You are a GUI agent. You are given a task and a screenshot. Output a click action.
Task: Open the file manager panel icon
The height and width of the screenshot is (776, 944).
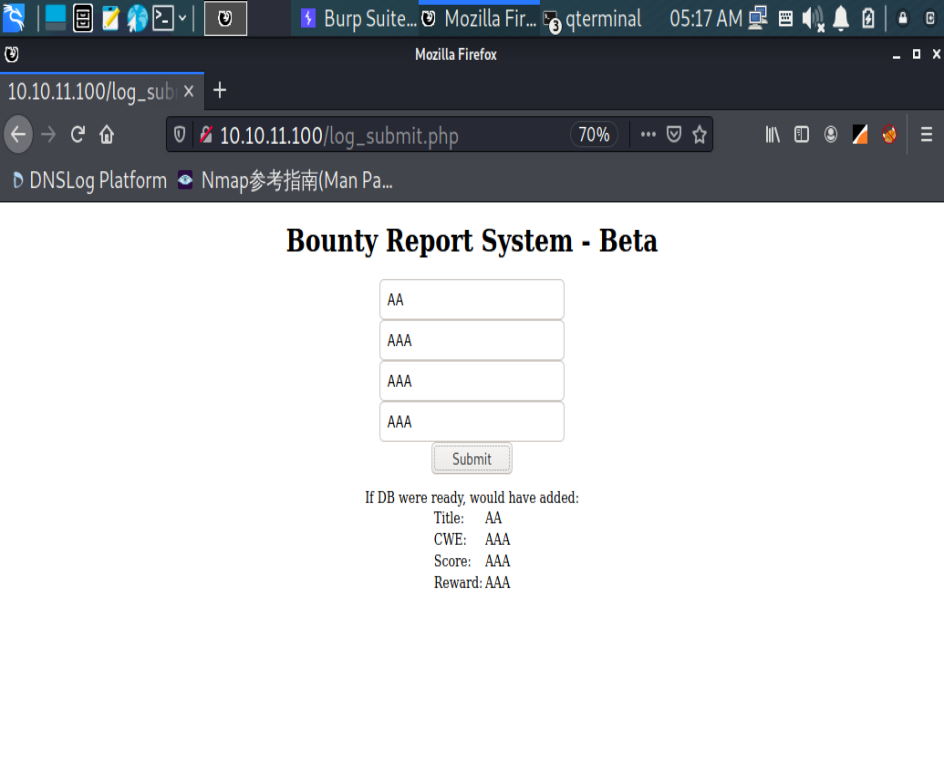coord(83,18)
